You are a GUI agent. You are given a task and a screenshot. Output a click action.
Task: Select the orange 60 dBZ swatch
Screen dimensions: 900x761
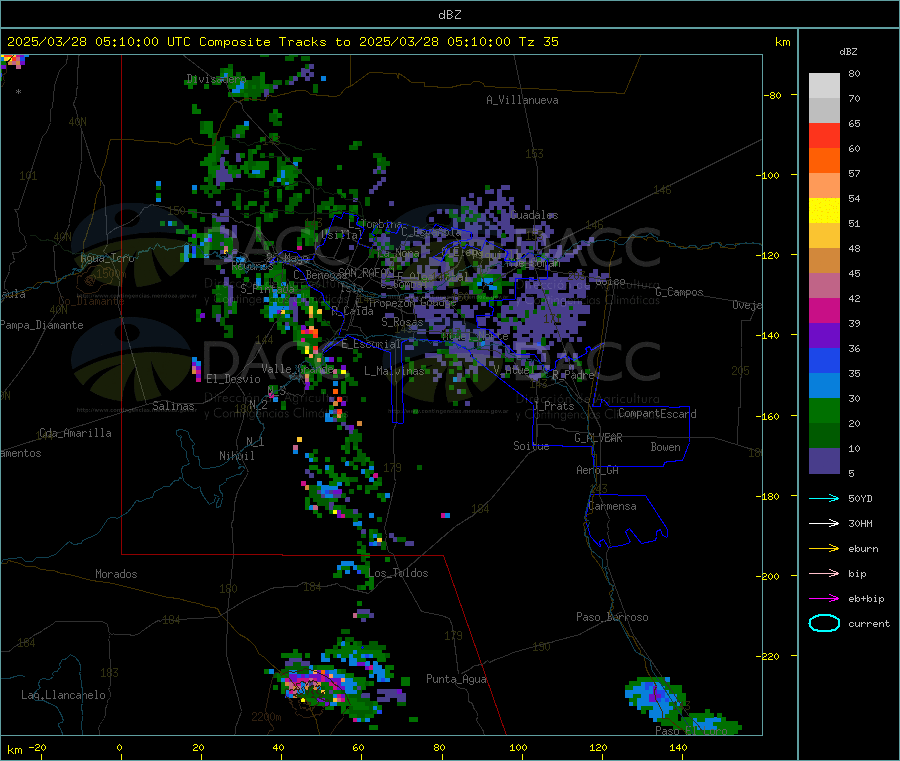tap(824, 161)
